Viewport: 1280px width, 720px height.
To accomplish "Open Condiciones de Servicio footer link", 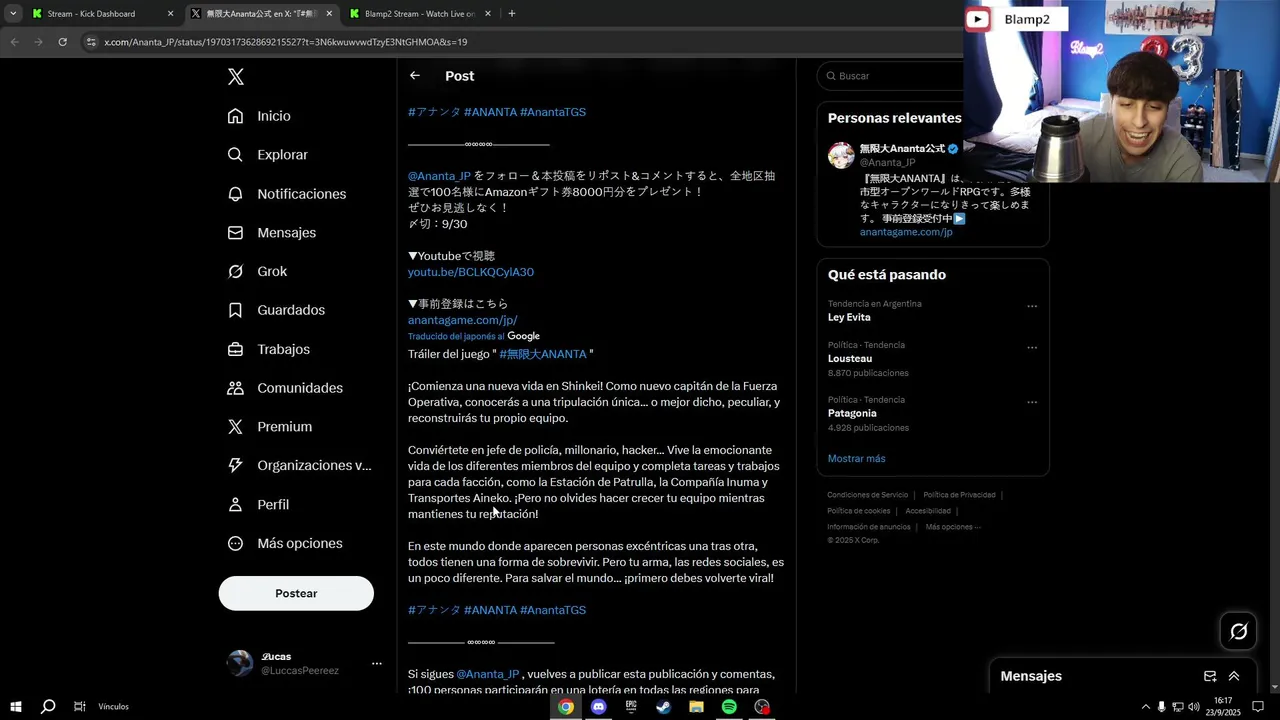I will click(x=868, y=495).
